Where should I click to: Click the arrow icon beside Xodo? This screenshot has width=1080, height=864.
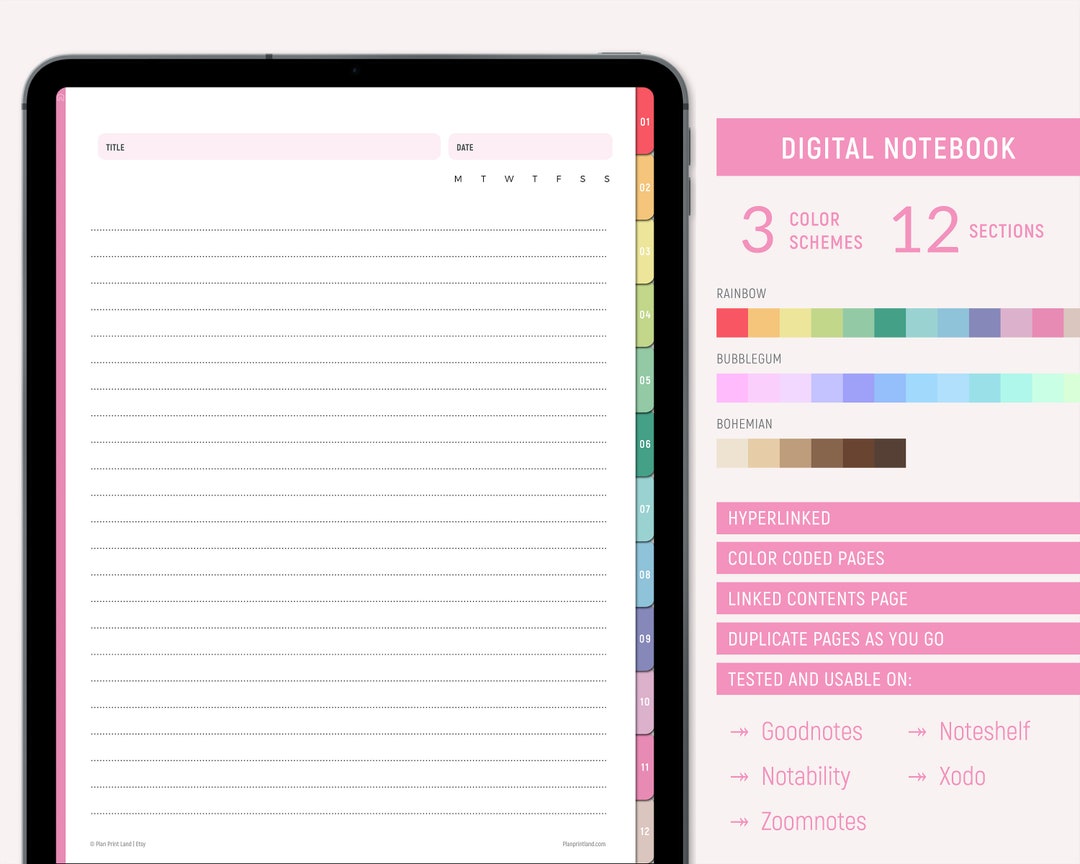[917, 777]
